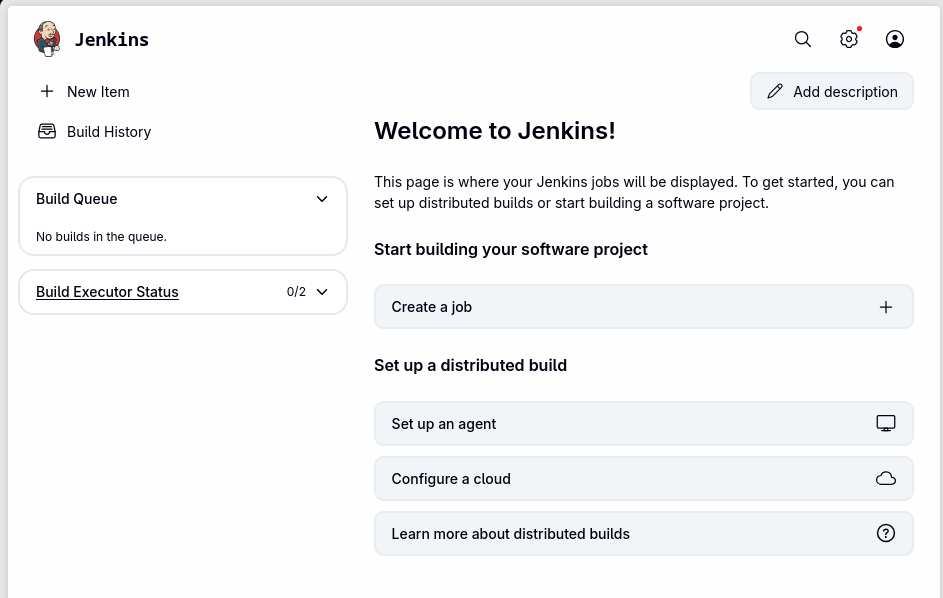Open search with the magnifier icon
The height and width of the screenshot is (598, 943).
803,39
